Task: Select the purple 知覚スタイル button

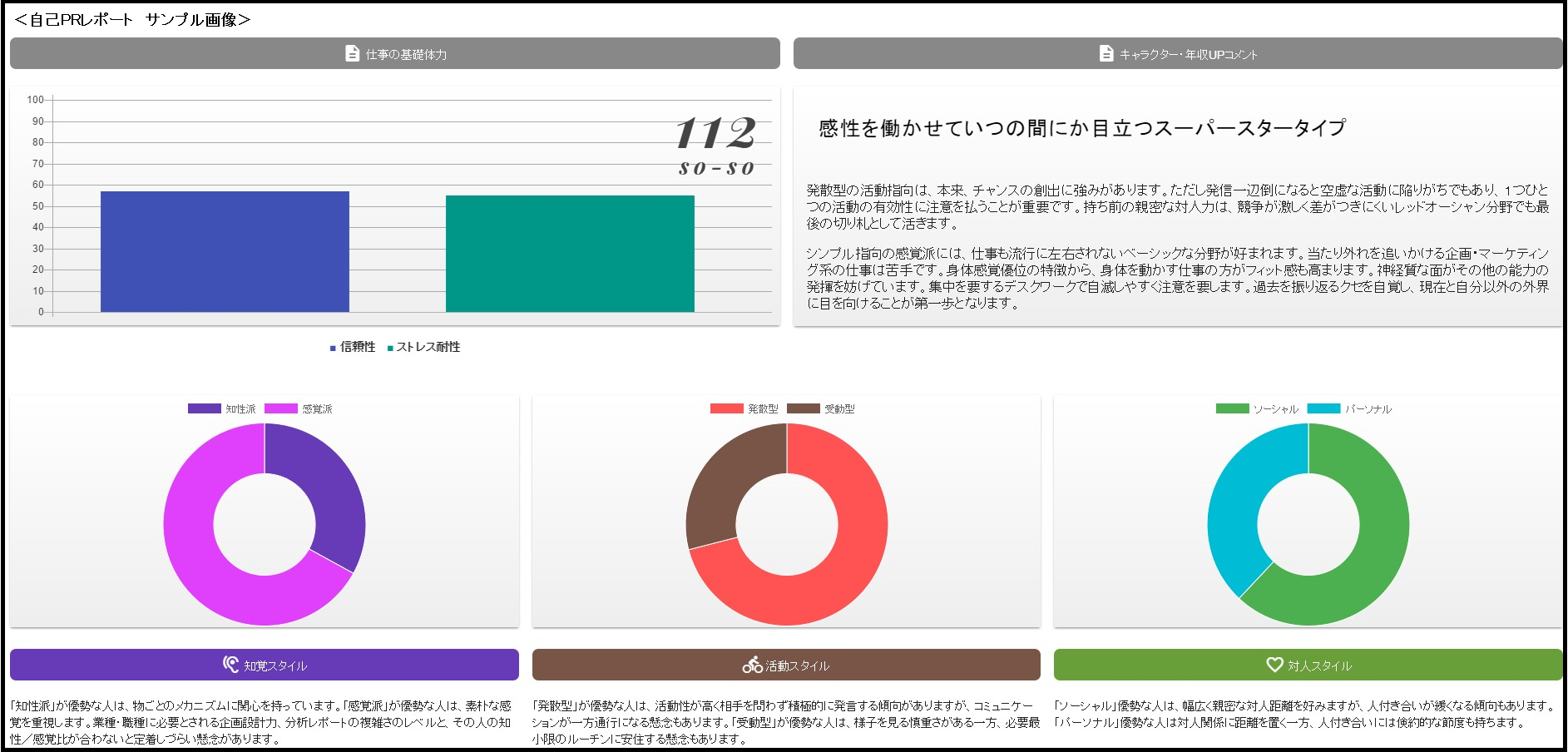Action: [x=265, y=665]
